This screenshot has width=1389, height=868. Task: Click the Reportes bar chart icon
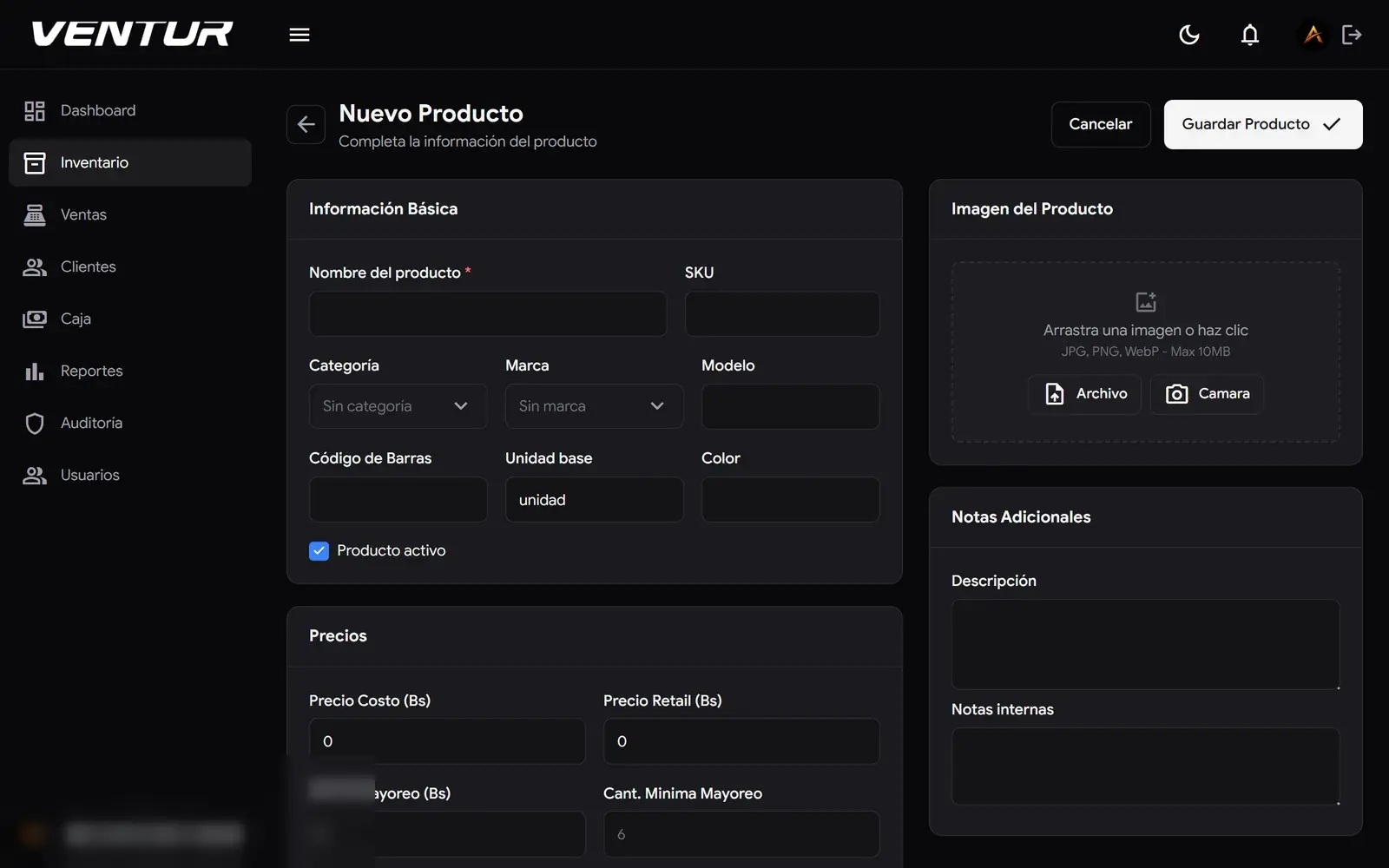35,372
